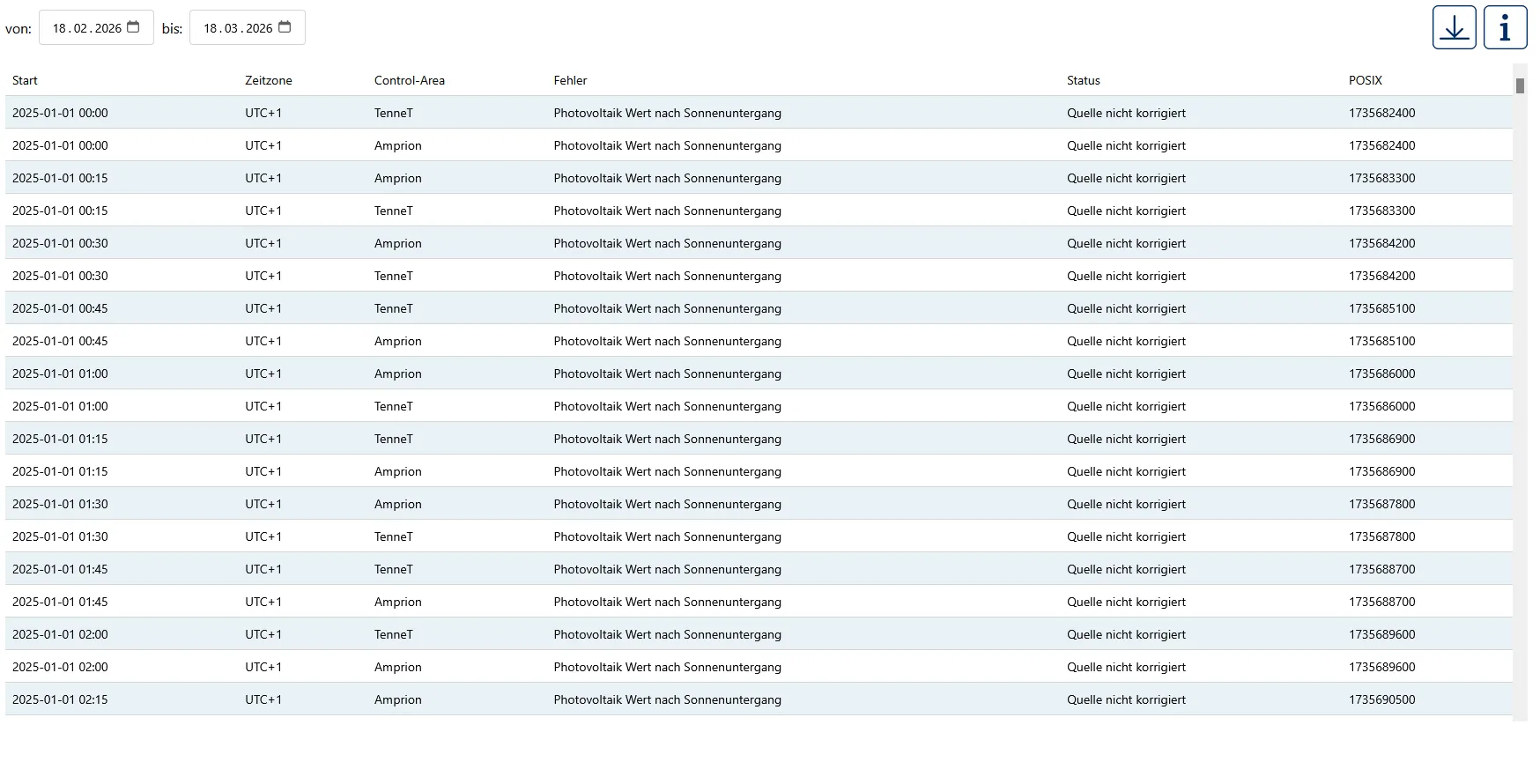Focus the bis date field showing 18.03.2026
This screenshot has width=1540, height=784.
[x=248, y=27]
